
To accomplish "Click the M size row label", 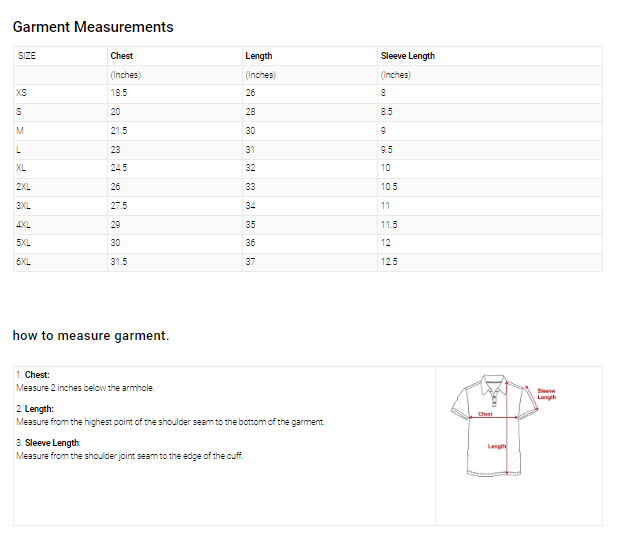I will coord(20,131).
